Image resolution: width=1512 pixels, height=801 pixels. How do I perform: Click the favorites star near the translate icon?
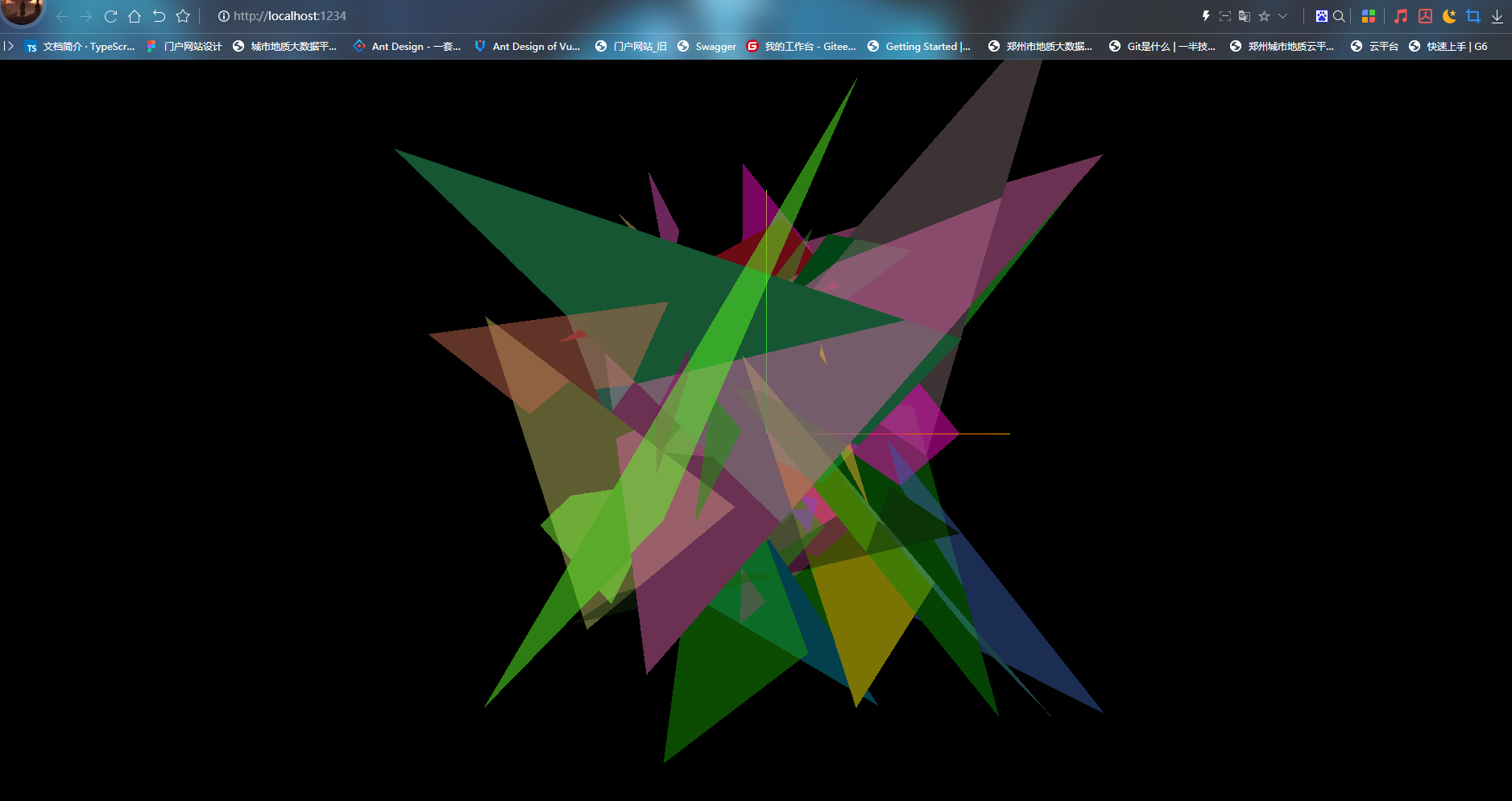(1264, 16)
